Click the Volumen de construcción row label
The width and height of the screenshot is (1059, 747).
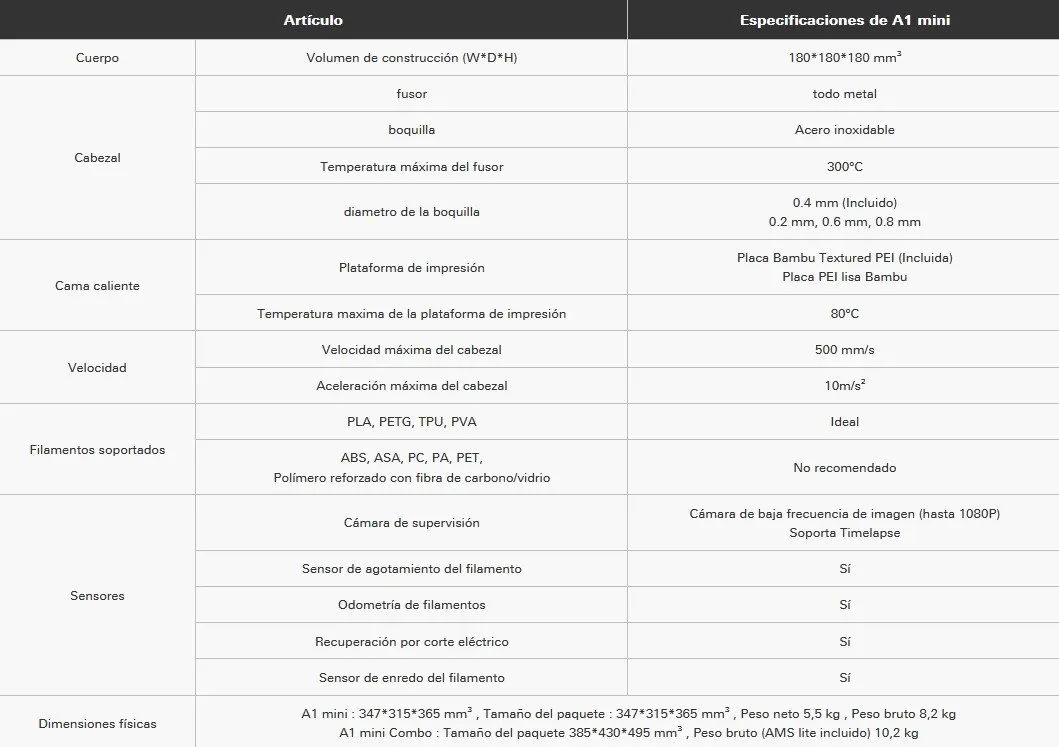[x=411, y=58]
